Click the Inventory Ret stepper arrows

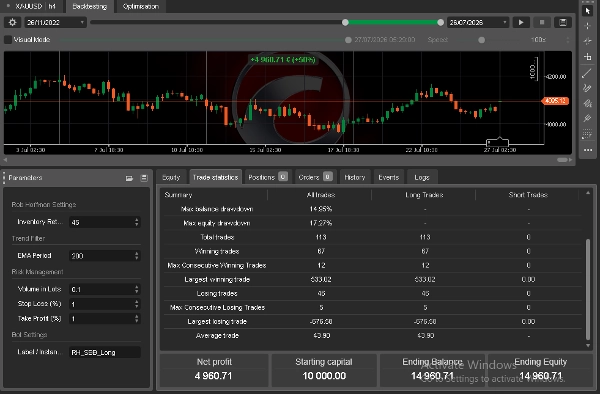pos(137,222)
